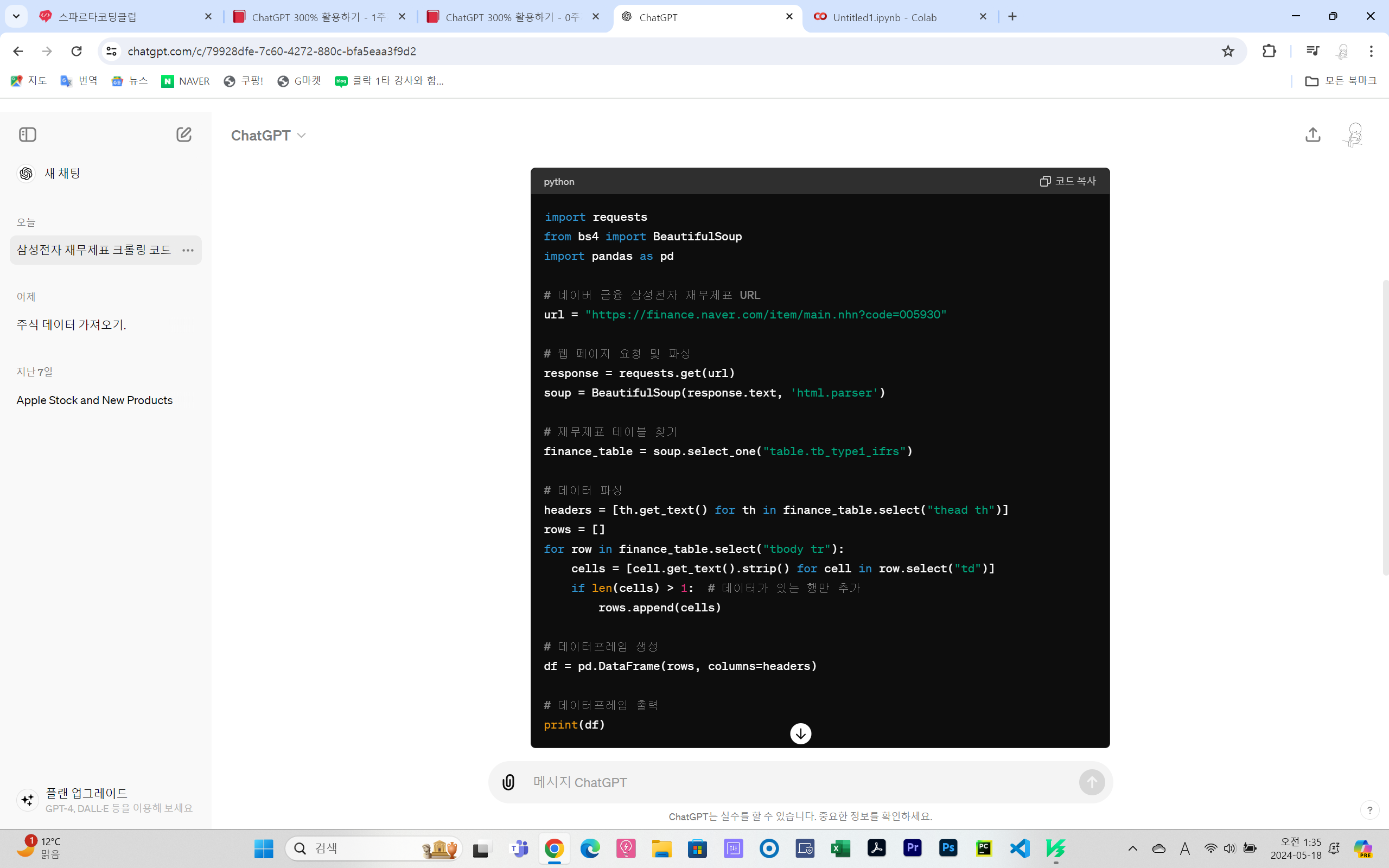This screenshot has width=1389, height=868.
Task: Open Microsoft Edge from taskbar
Action: point(590,848)
